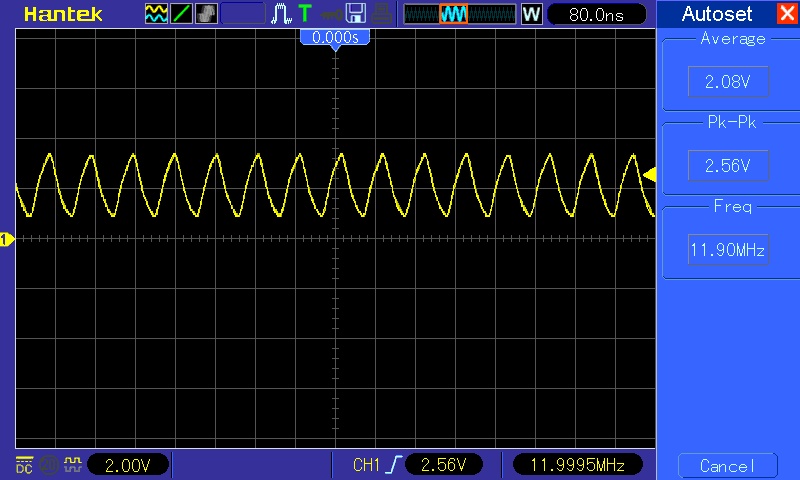Screen dimensions: 800x480
Task: Click the 0.000s horizontal trigger position marker
Action: click(x=335, y=38)
